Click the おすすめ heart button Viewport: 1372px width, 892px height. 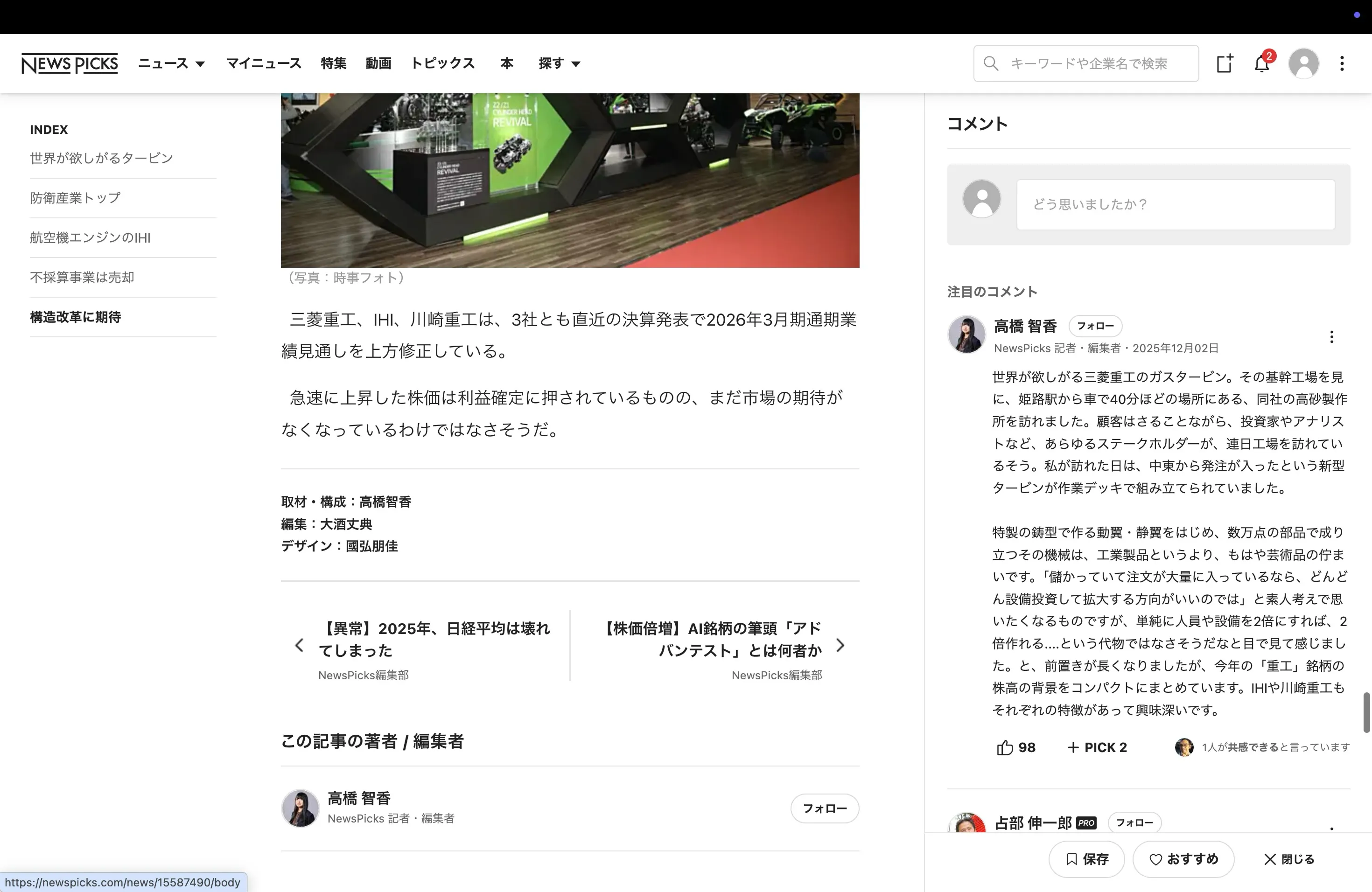pyautogui.click(x=1183, y=859)
